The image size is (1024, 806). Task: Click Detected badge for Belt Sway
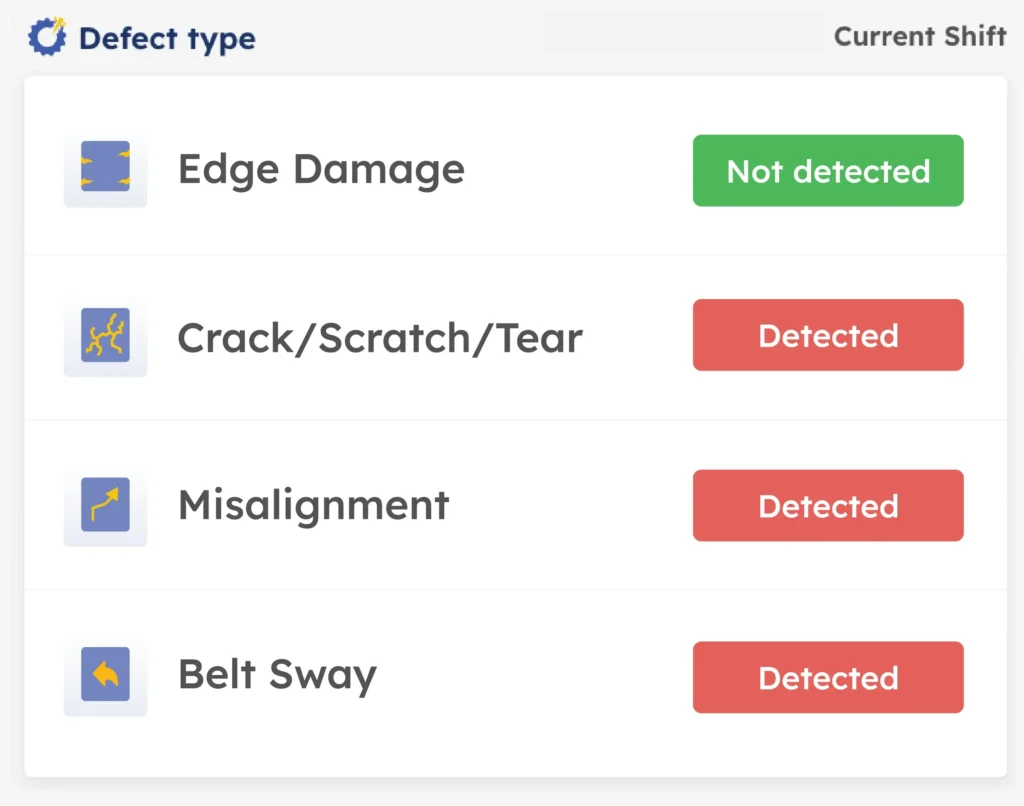828,677
